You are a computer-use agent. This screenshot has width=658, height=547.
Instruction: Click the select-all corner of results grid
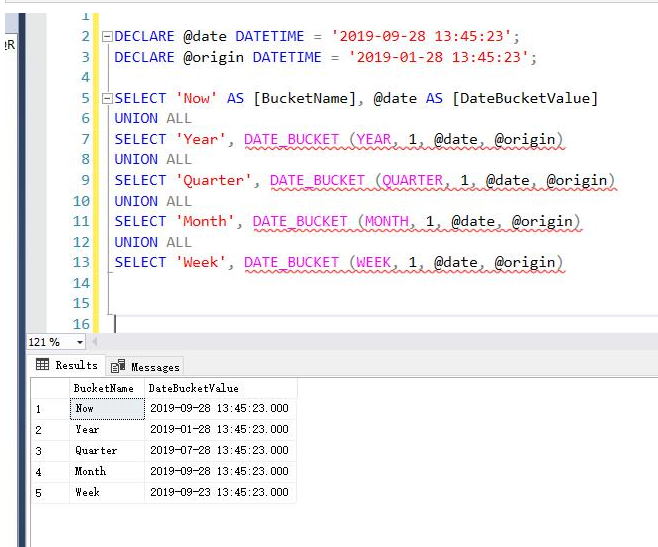tap(50, 388)
